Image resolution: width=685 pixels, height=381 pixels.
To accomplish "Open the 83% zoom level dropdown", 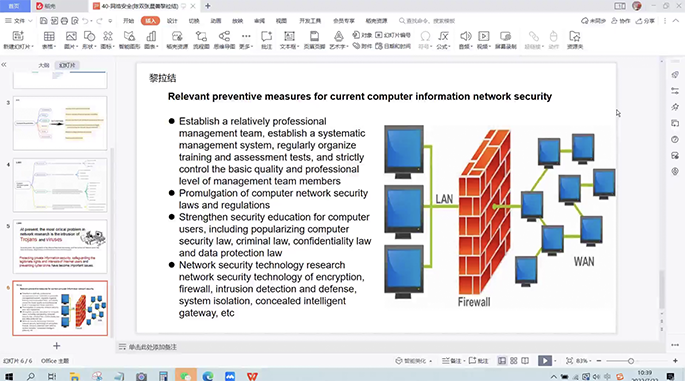I will coord(583,361).
